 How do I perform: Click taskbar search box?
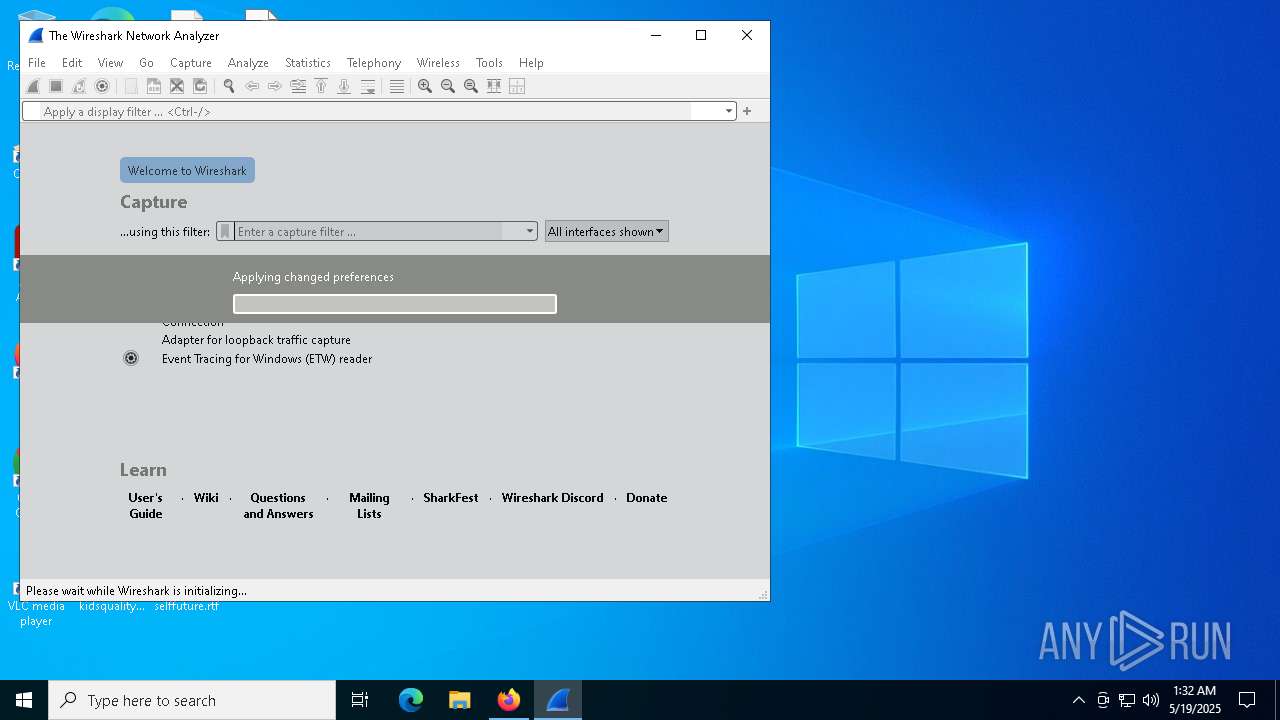pos(192,700)
